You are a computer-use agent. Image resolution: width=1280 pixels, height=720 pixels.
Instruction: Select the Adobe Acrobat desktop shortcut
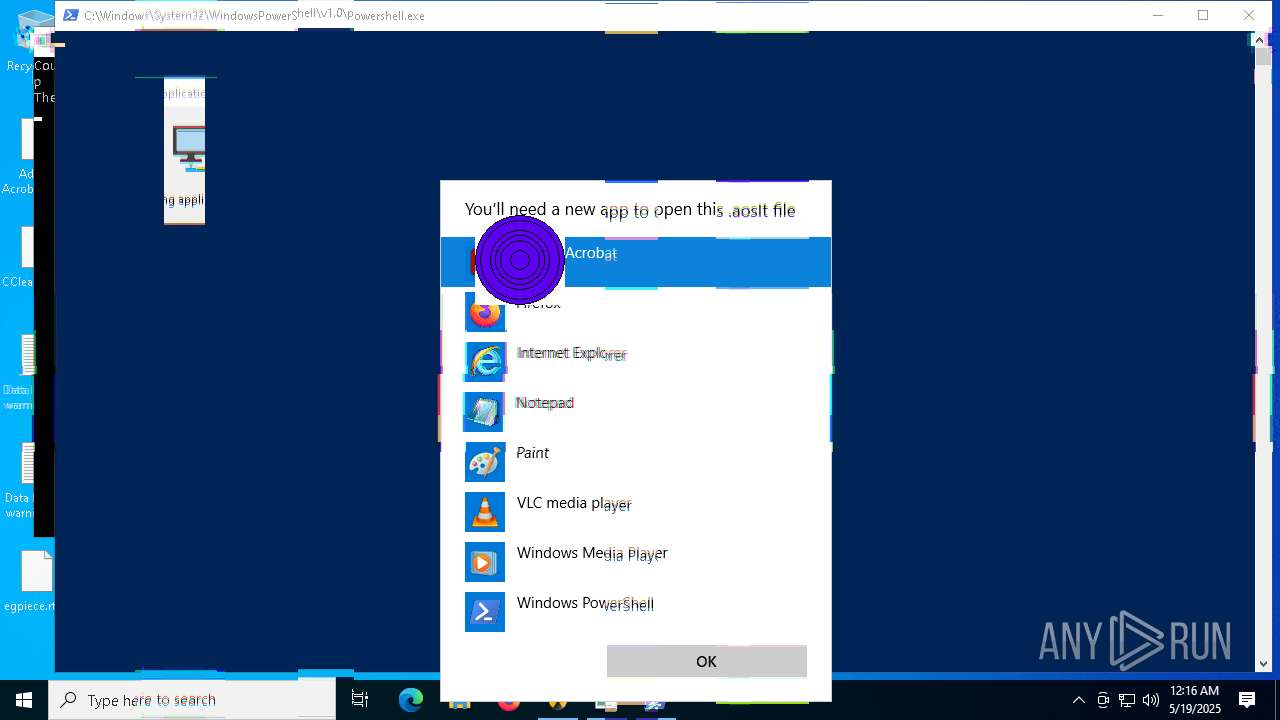(18, 157)
